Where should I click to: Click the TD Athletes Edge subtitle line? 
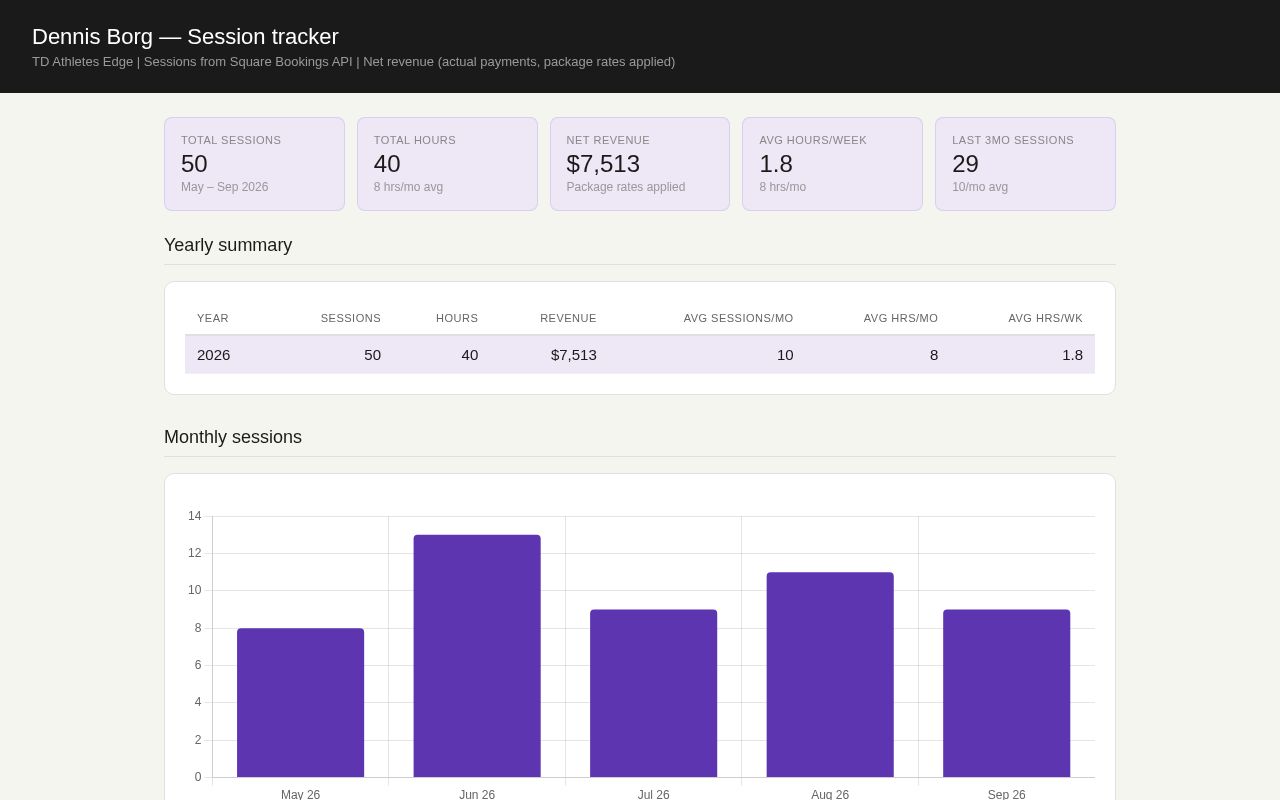[353, 62]
